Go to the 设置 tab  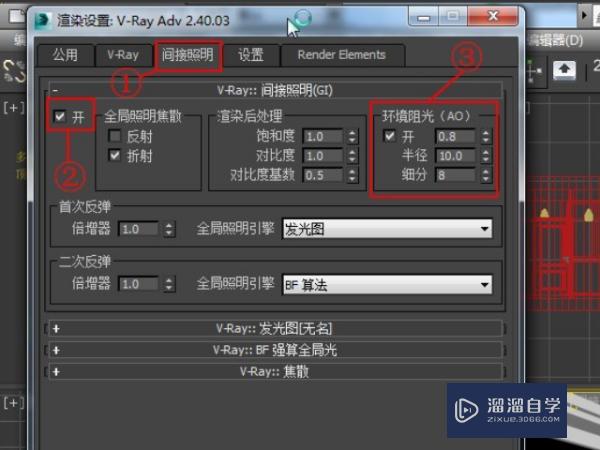[251, 55]
